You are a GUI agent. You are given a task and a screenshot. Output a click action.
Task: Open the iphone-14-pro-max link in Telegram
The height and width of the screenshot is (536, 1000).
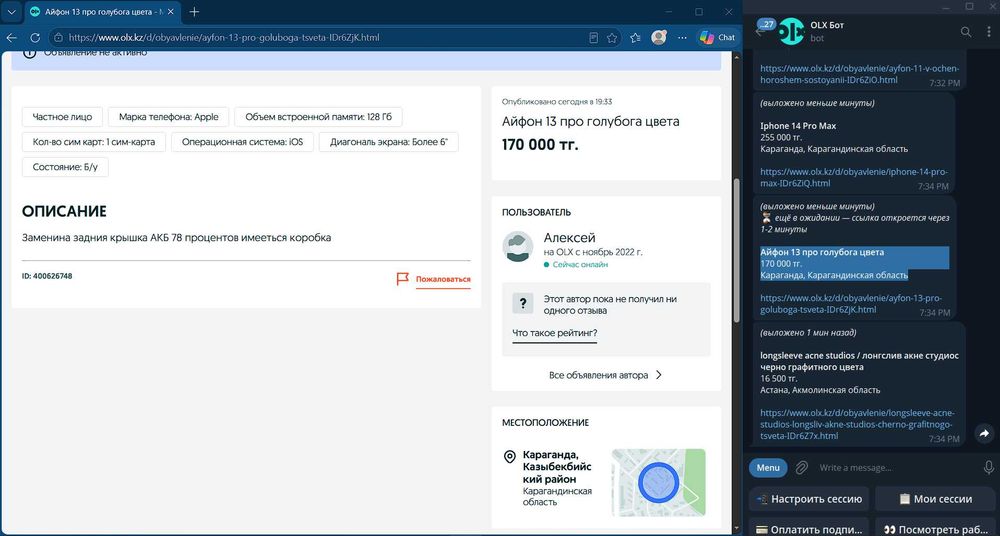[x=854, y=177]
